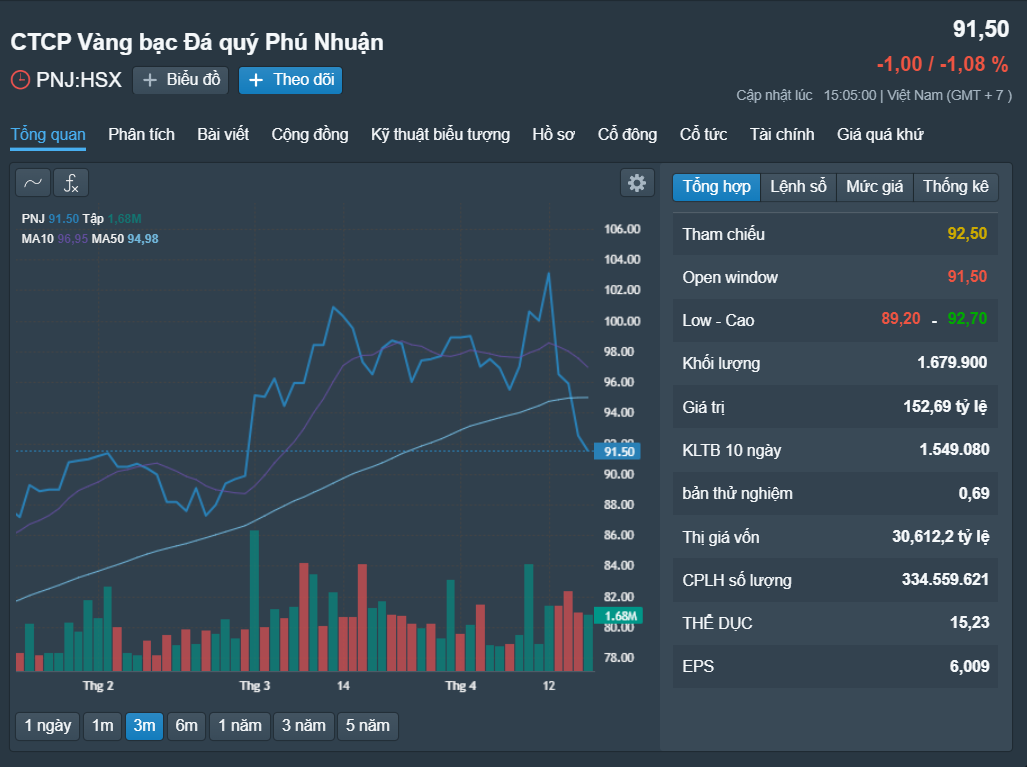Screen dimensions: 1027x767
Task: Click the line chart type icon
Action: click(33, 183)
